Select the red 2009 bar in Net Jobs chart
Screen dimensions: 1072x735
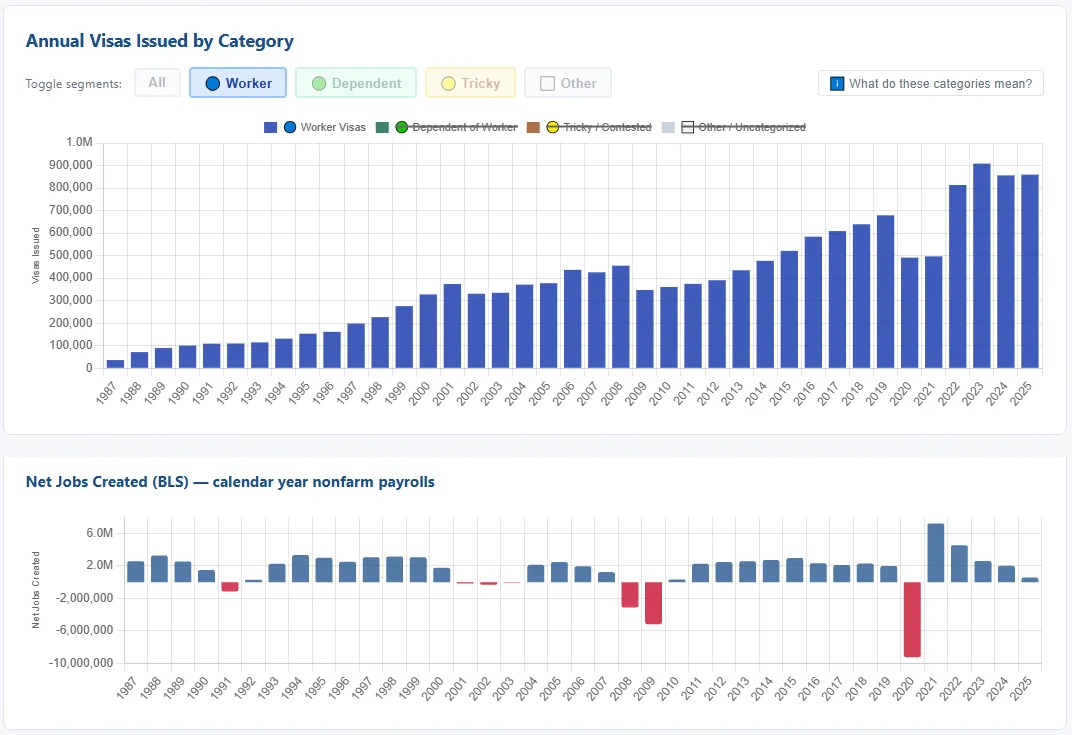tap(654, 603)
